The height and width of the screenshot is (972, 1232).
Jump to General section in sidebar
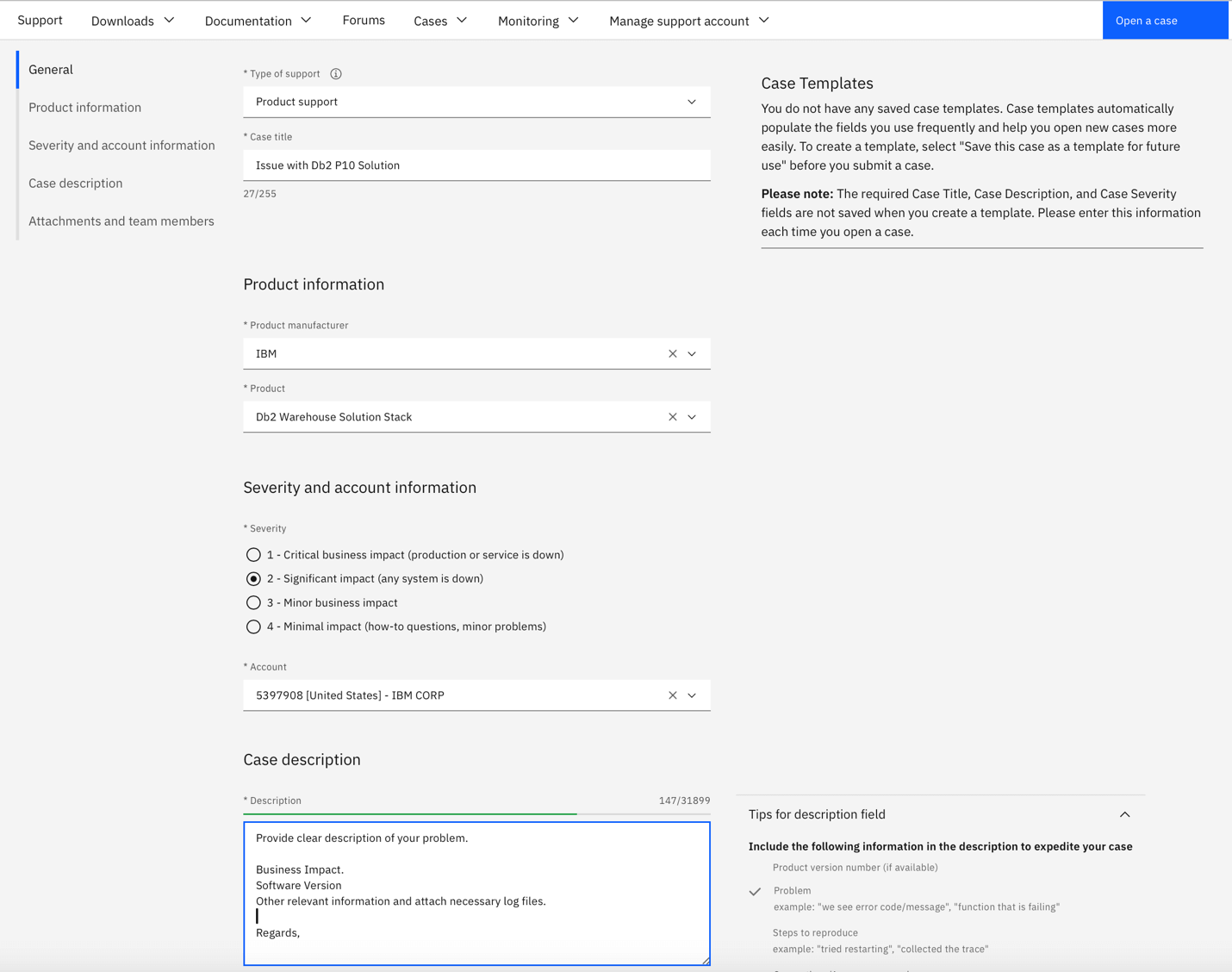coord(51,70)
